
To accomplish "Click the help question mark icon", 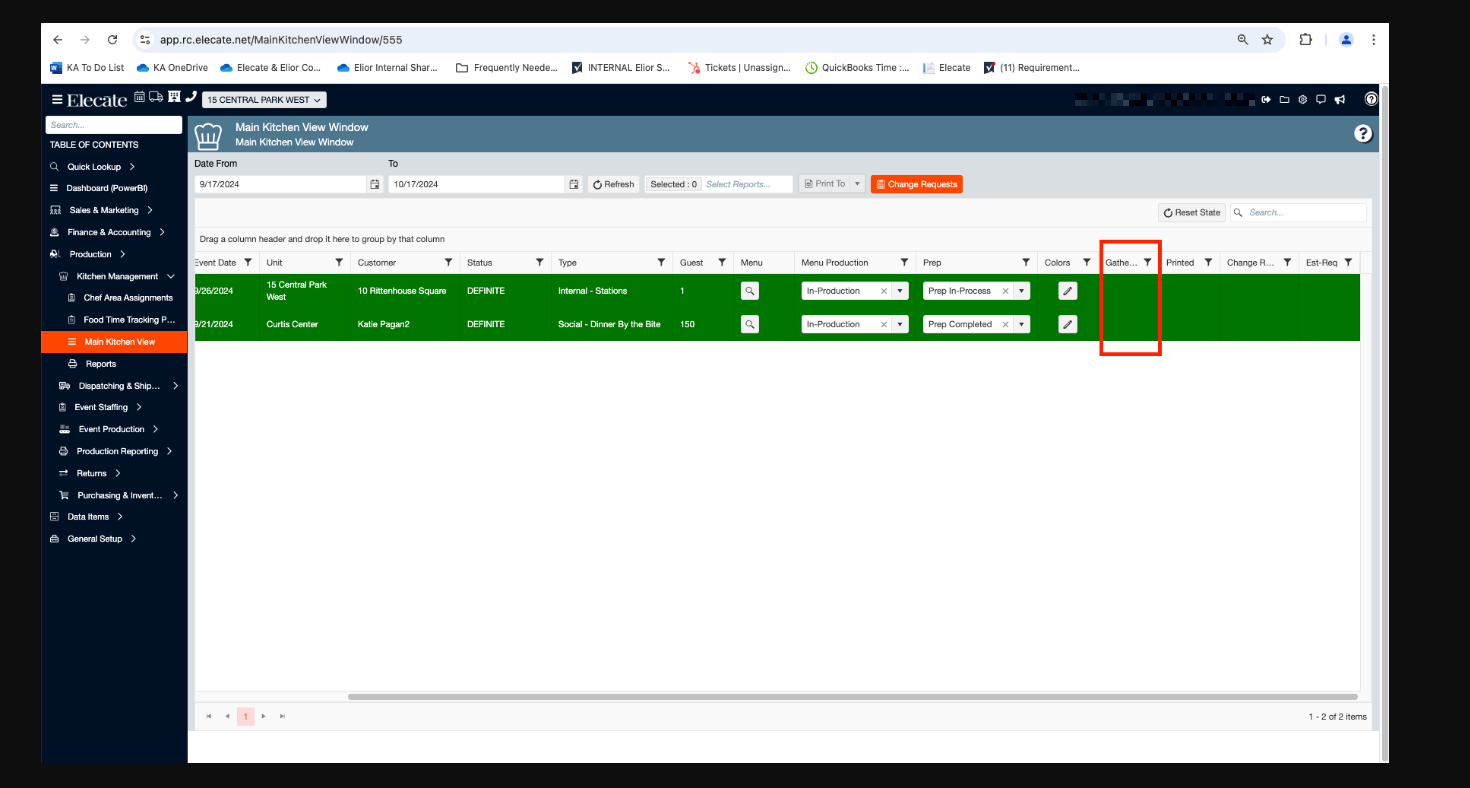I will coord(1363,134).
